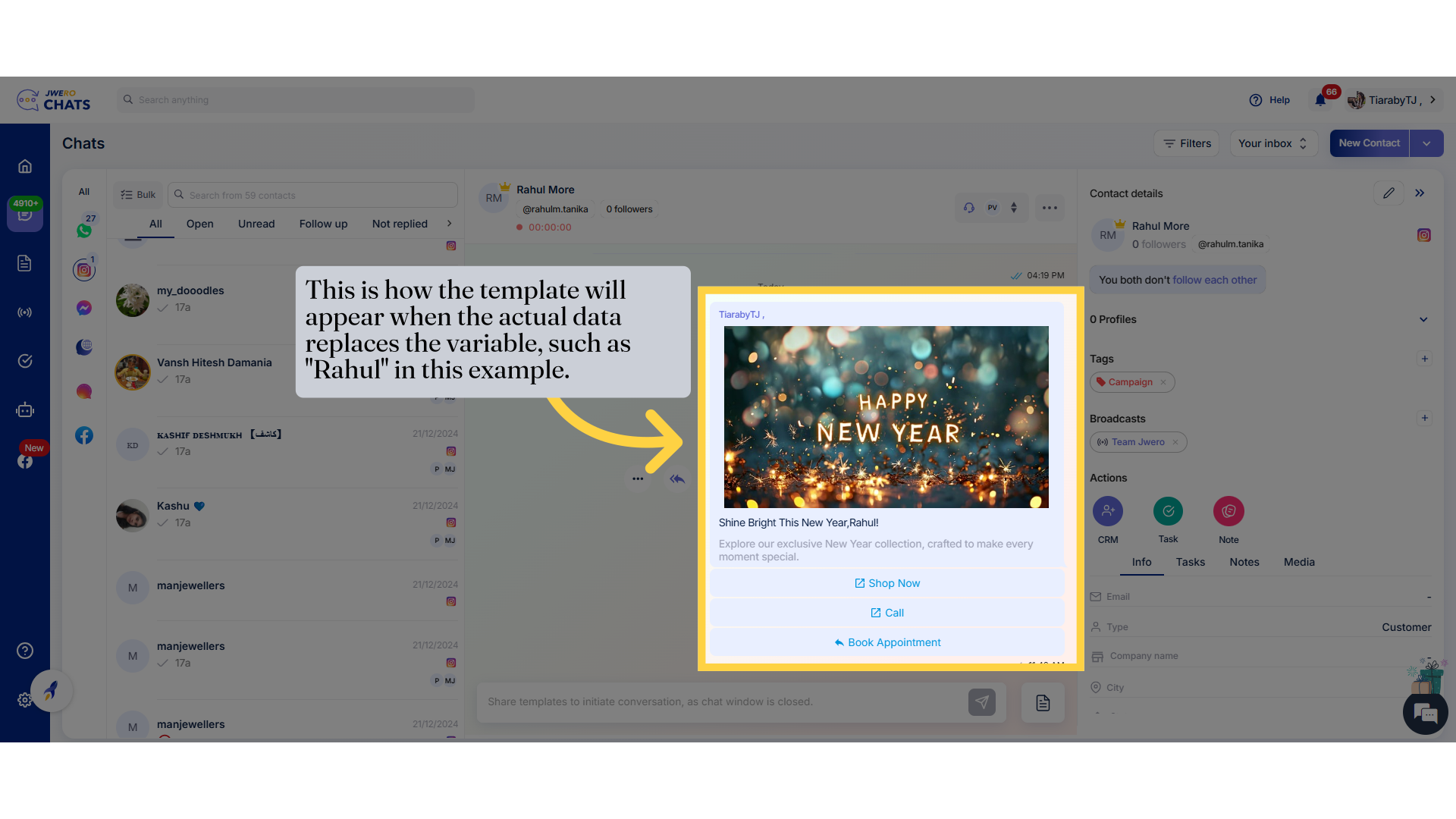Open the notifications bell
The image size is (1456, 819).
click(x=1320, y=100)
